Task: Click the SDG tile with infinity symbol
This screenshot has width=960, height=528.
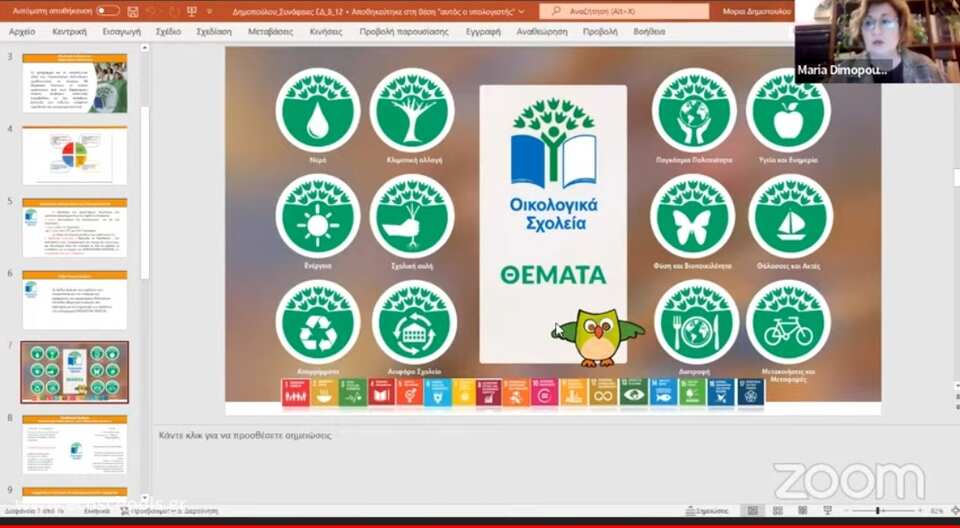Action: [604, 392]
